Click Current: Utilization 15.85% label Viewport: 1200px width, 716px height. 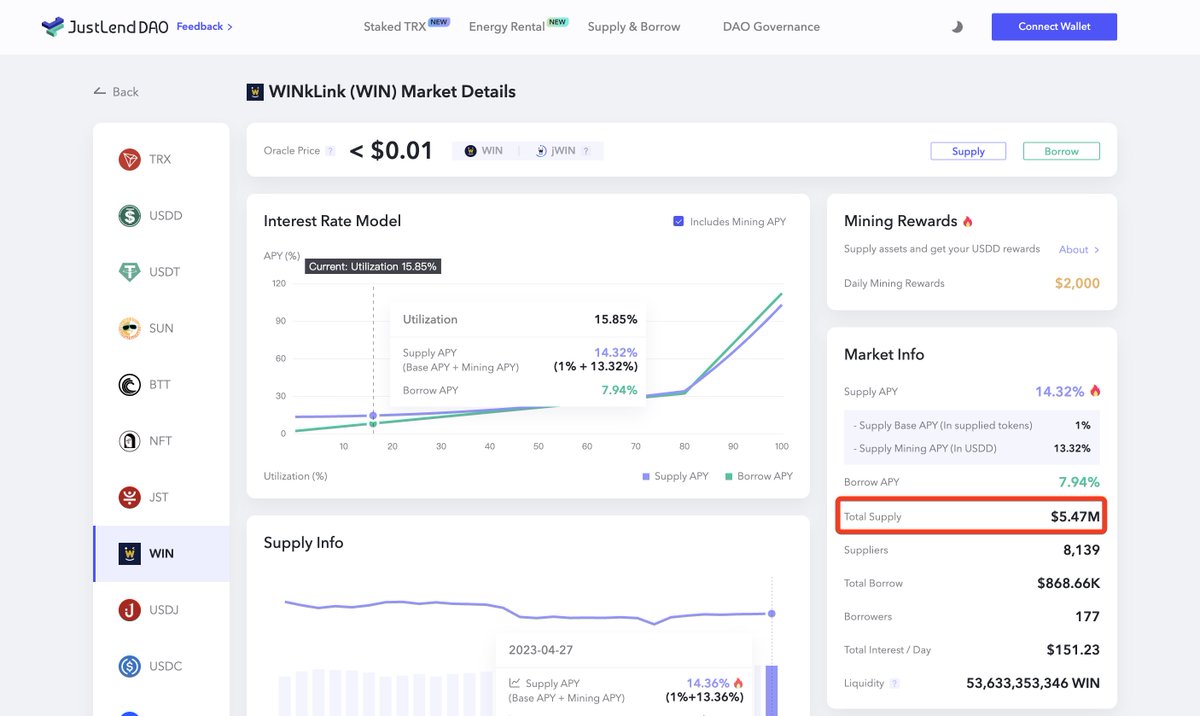click(372, 267)
